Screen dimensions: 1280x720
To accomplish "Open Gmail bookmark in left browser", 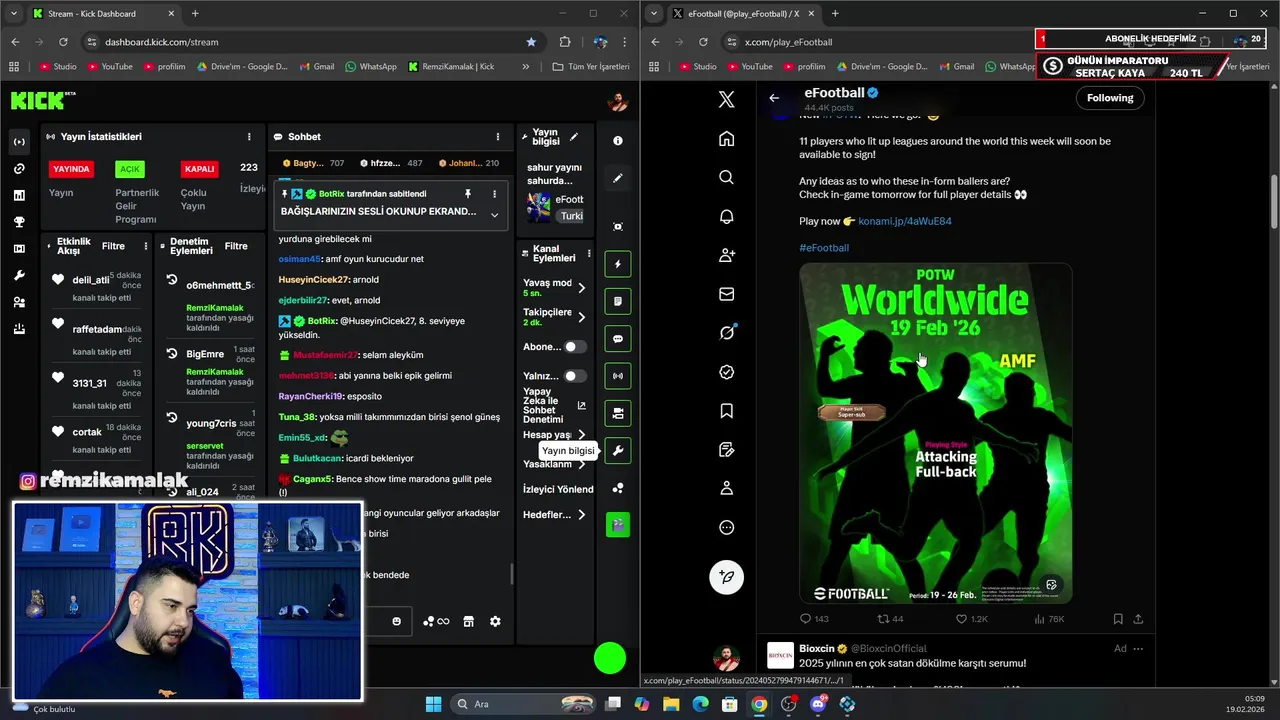I will [x=316, y=66].
